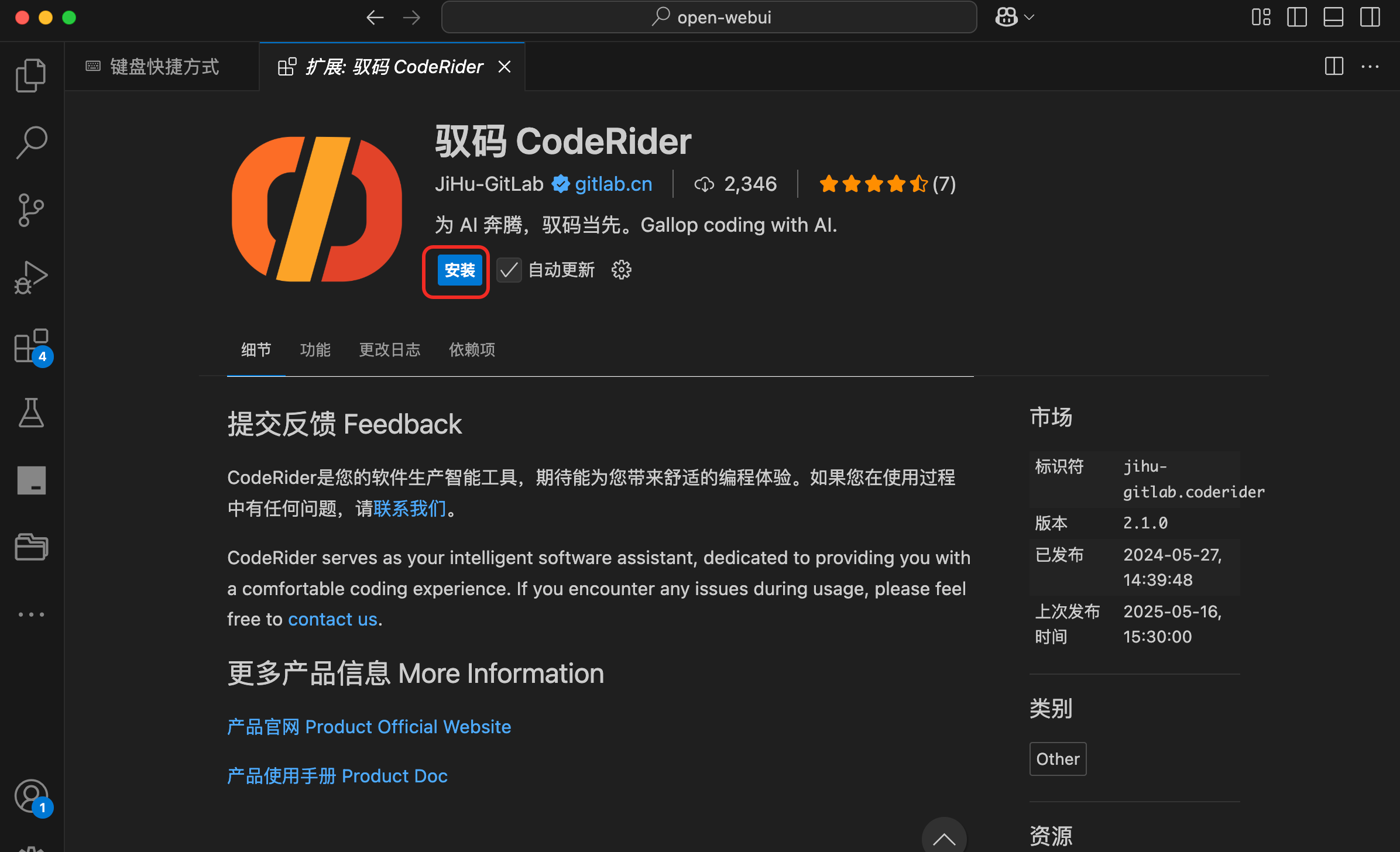
Task: Switch to the 功能 features tab
Action: pyautogui.click(x=315, y=349)
